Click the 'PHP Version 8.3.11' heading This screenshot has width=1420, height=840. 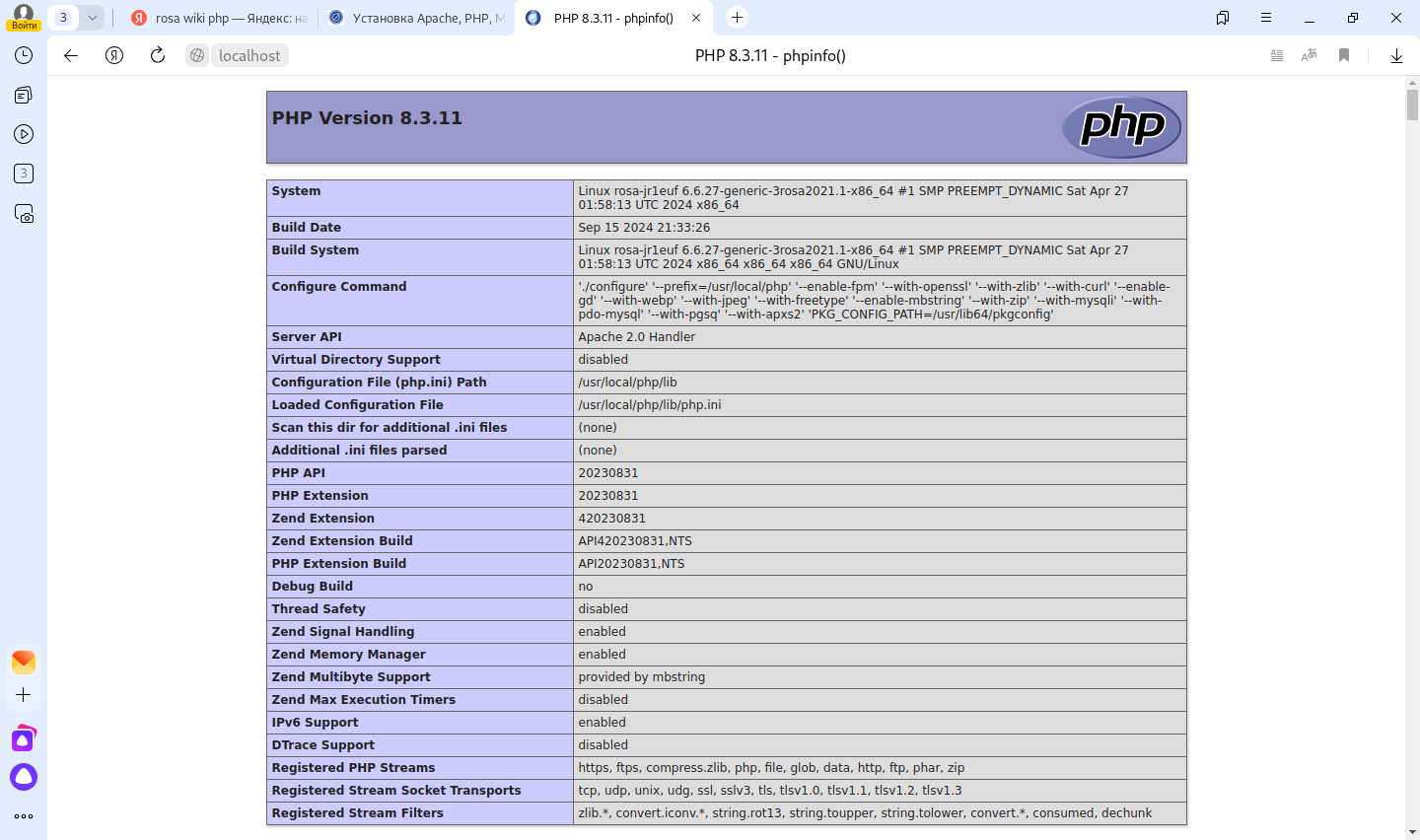(x=367, y=118)
